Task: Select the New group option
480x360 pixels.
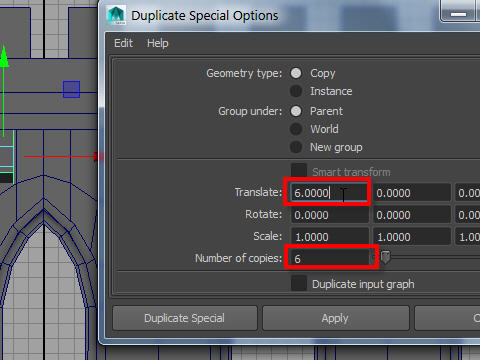Action: pyautogui.click(x=296, y=147)
